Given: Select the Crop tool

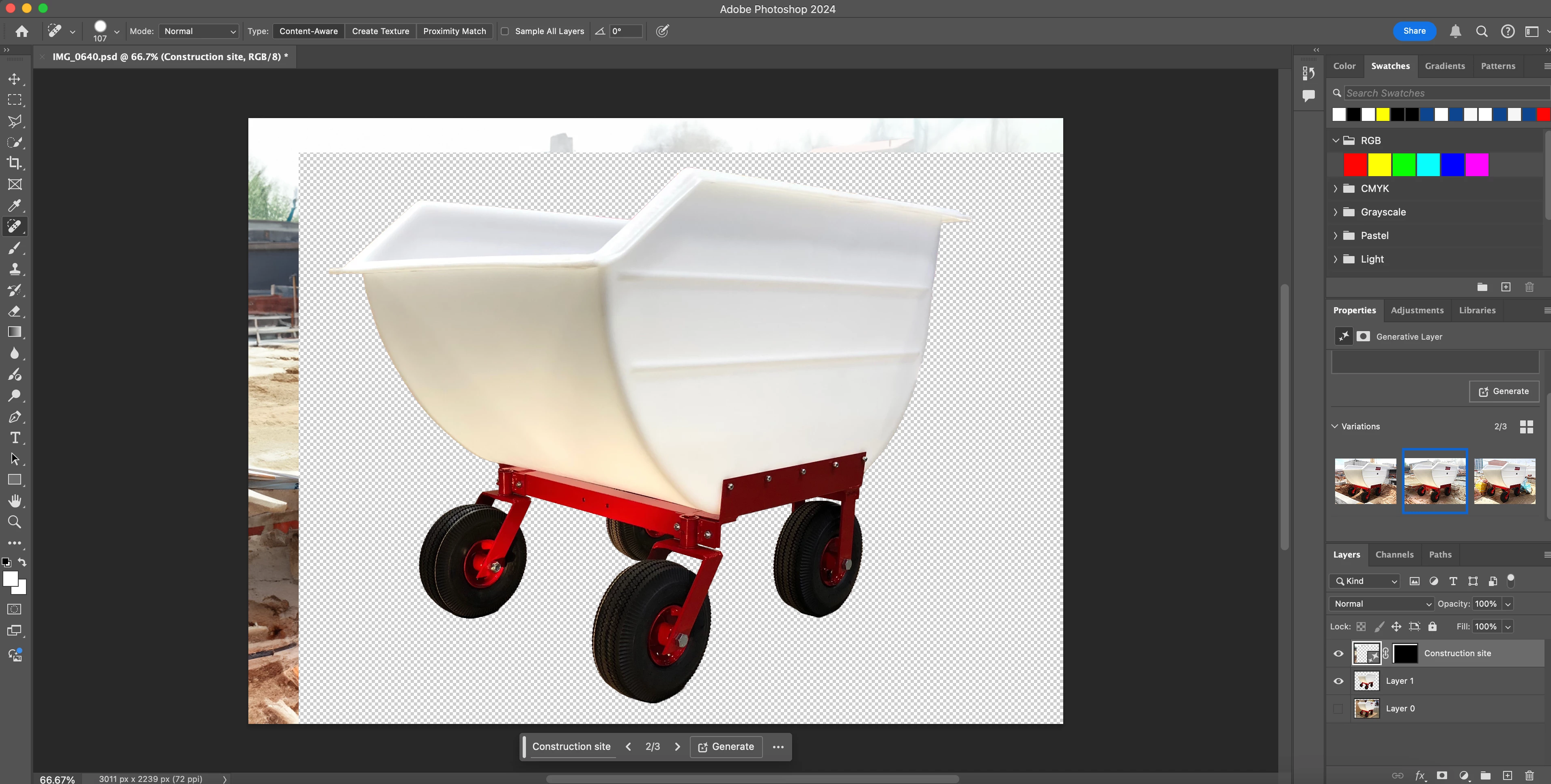Looking at the screenshot, I should [x=15, y=163].
